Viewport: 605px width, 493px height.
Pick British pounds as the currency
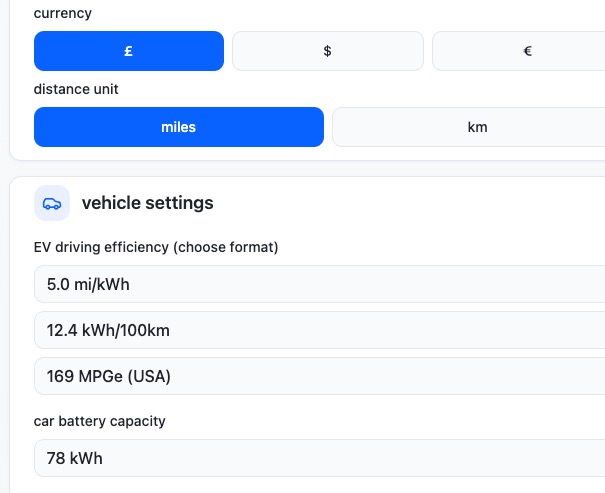pos(129,51)
